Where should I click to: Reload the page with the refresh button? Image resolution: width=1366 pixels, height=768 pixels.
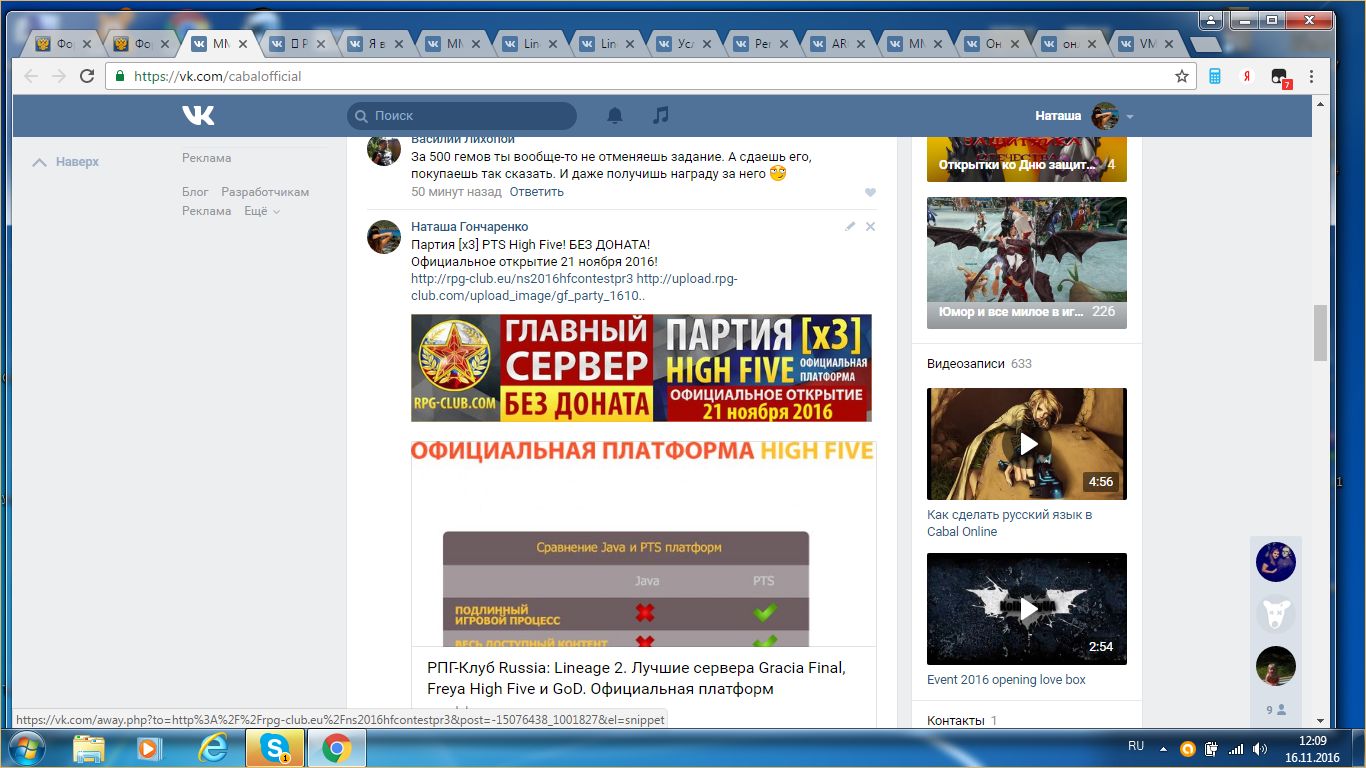click(87, 76)
